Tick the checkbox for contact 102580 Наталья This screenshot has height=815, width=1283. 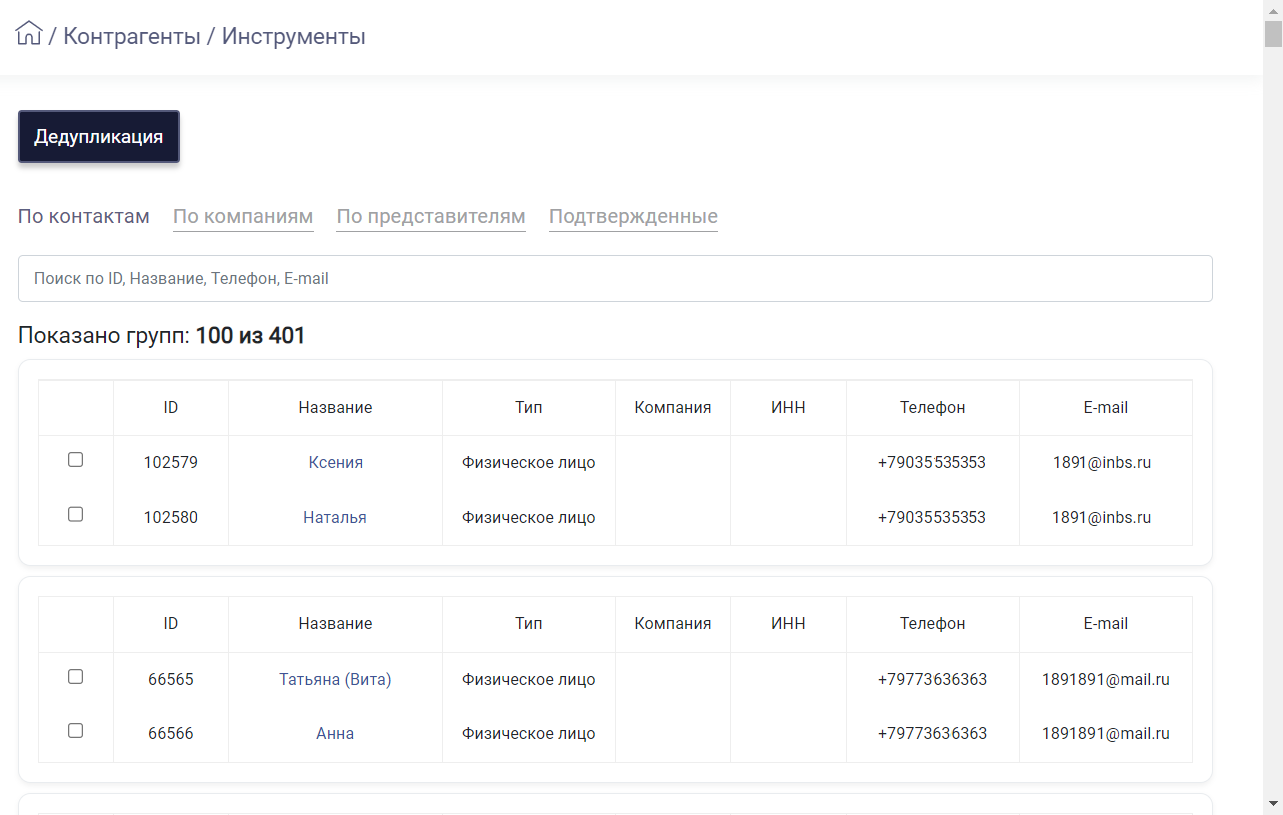click(x=75, y=514)
